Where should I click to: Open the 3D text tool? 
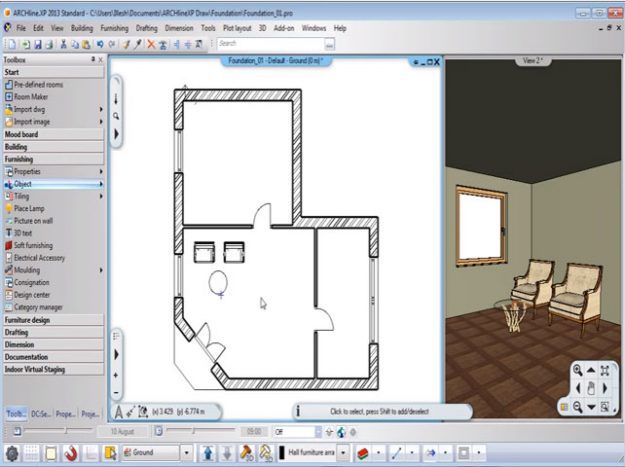pyautogui.click(x=26, y=233)
